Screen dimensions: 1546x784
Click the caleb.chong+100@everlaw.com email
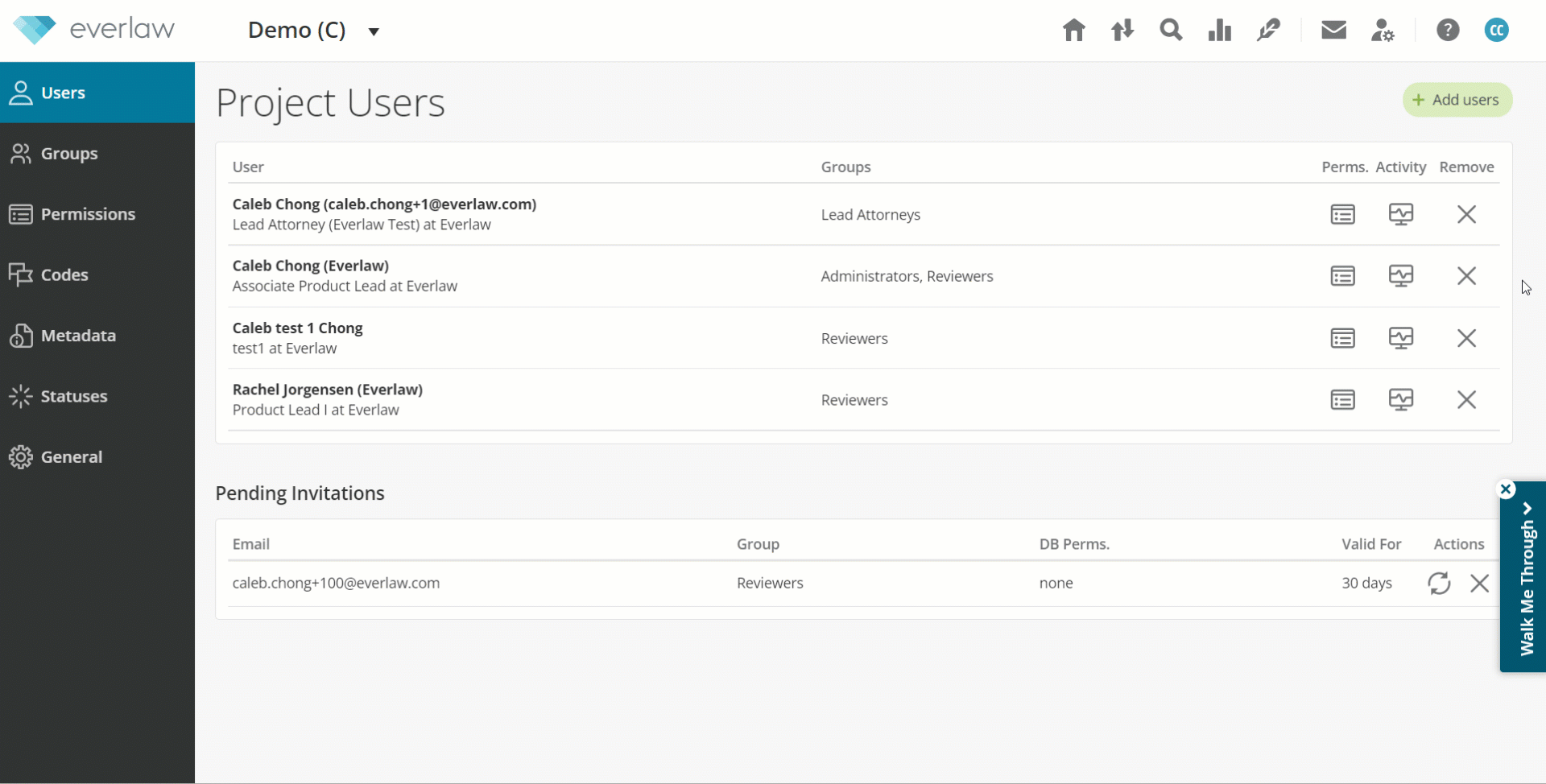[x=336, y=583]
